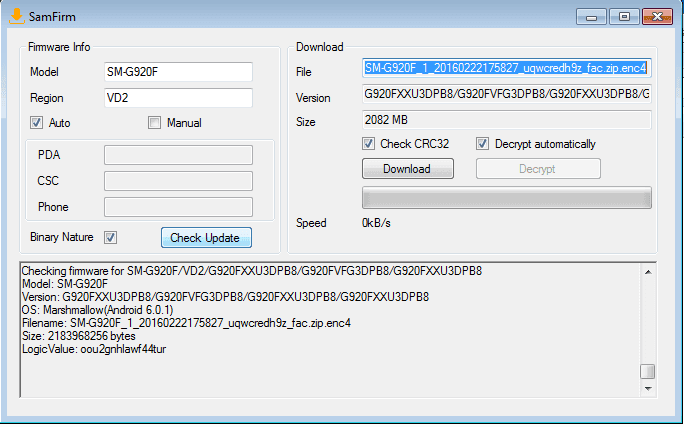Toggle Decrypt automatically checkbox
The width and height of the screenshot is (684, 427).
coord(482,143)
